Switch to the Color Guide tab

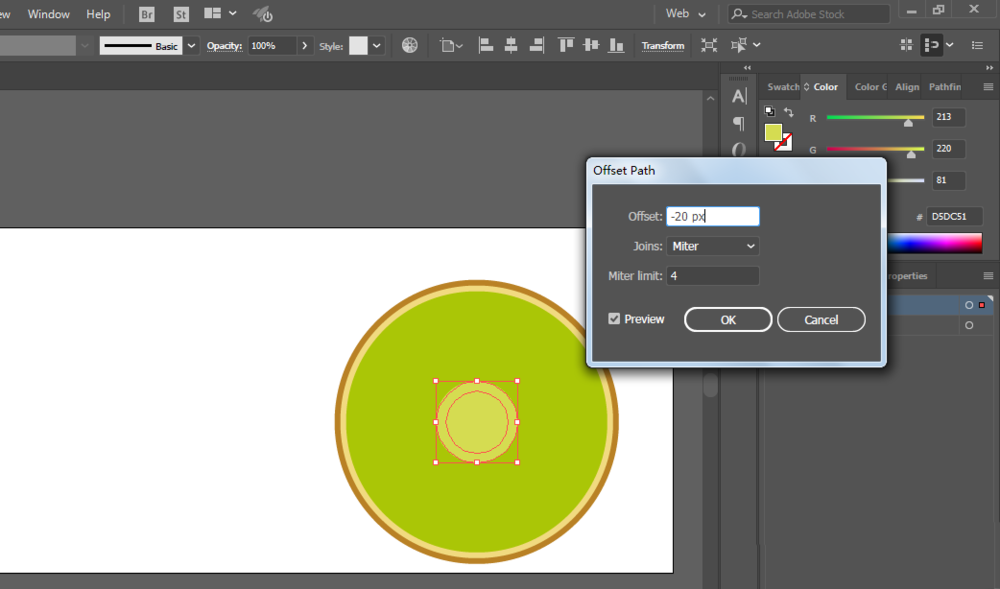coord(870,87)
